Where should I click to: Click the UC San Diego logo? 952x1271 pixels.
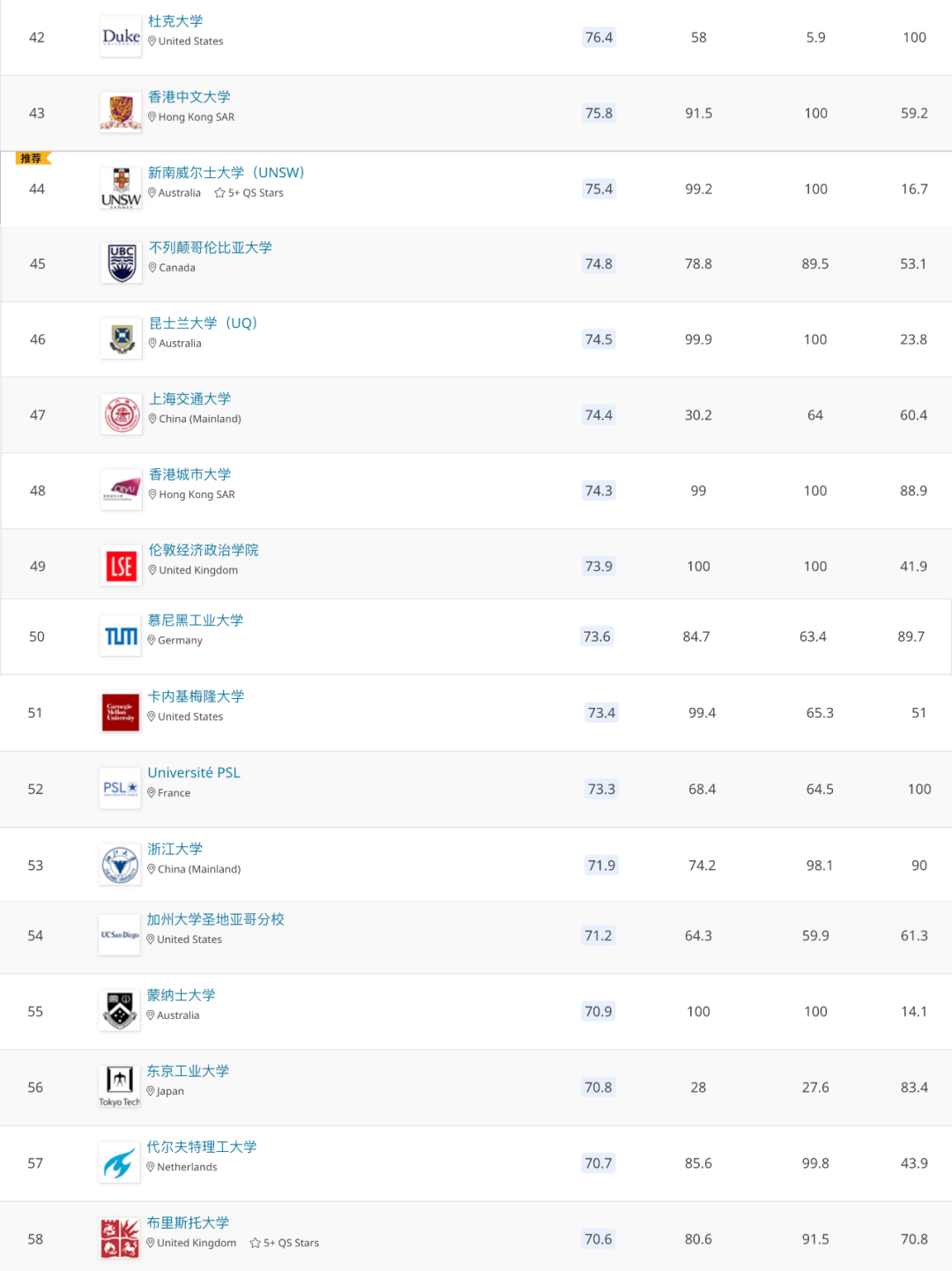120,935
